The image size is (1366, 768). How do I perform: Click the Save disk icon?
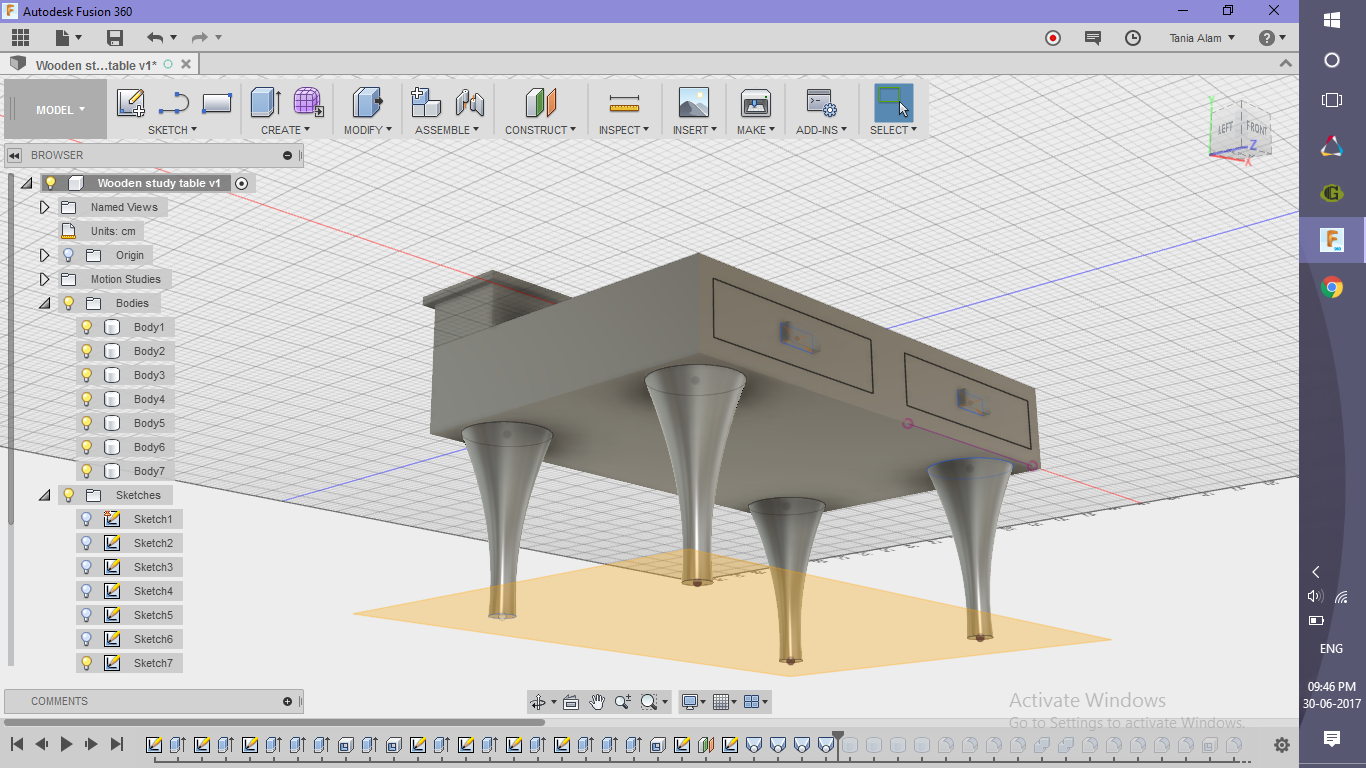coord(115,38)
